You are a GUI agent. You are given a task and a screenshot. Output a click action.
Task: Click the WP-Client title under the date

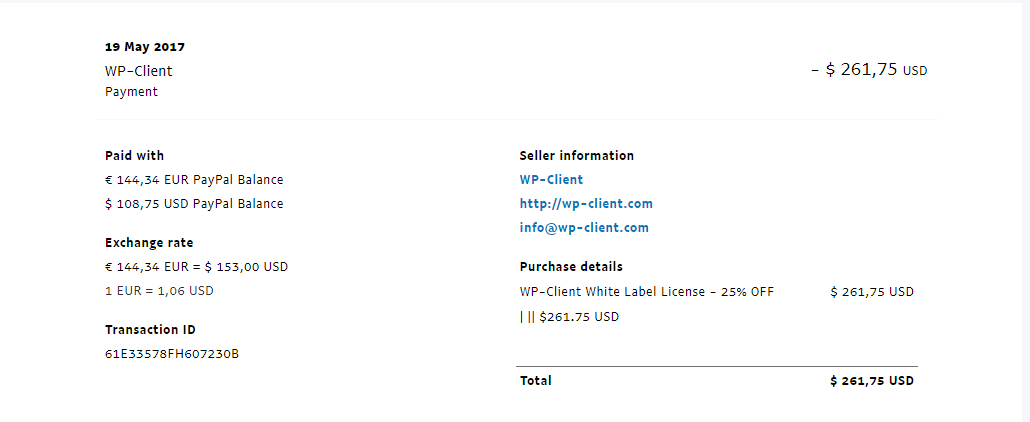[x=138, y=71]
